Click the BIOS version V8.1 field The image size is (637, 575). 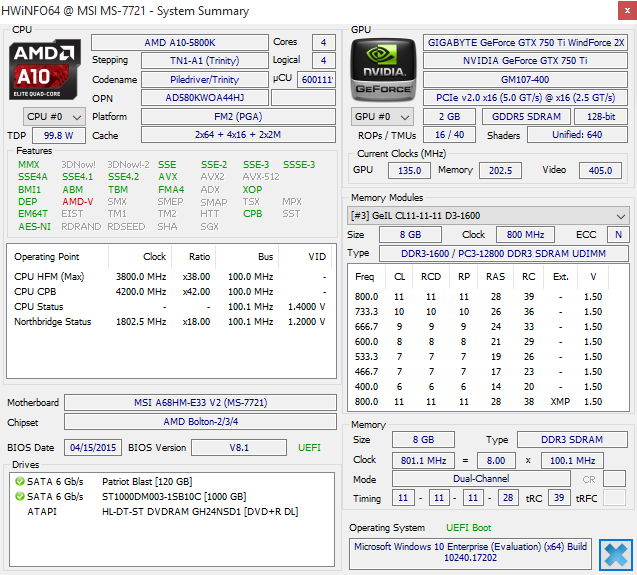tap(239, 448)
